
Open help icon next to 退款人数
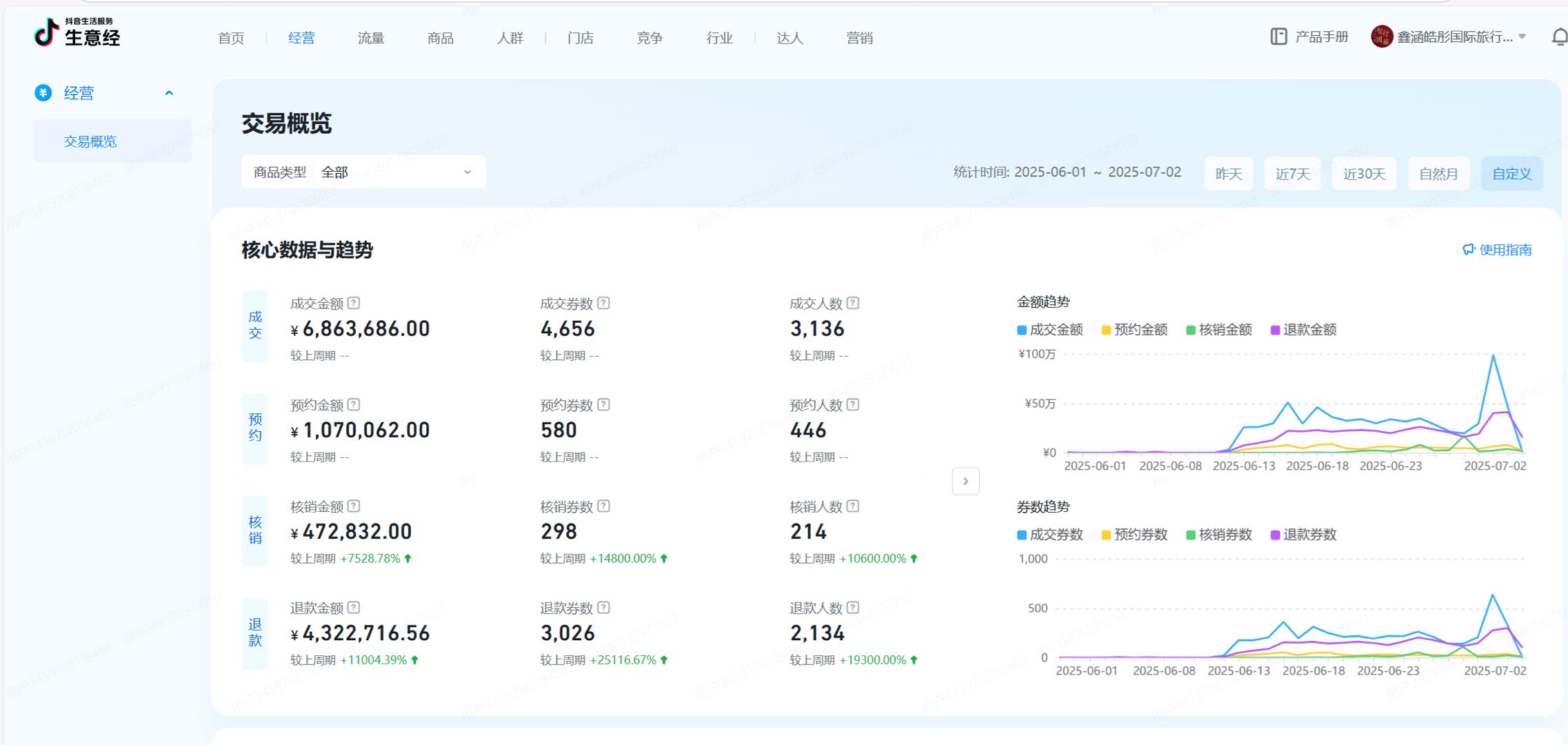click(853, 607)
